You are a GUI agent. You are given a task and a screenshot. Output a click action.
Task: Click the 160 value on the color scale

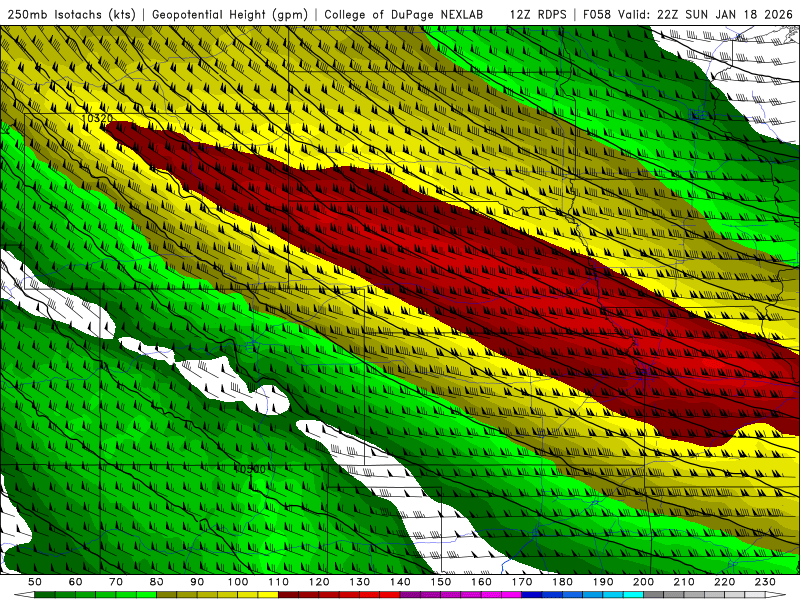(481, 582)
